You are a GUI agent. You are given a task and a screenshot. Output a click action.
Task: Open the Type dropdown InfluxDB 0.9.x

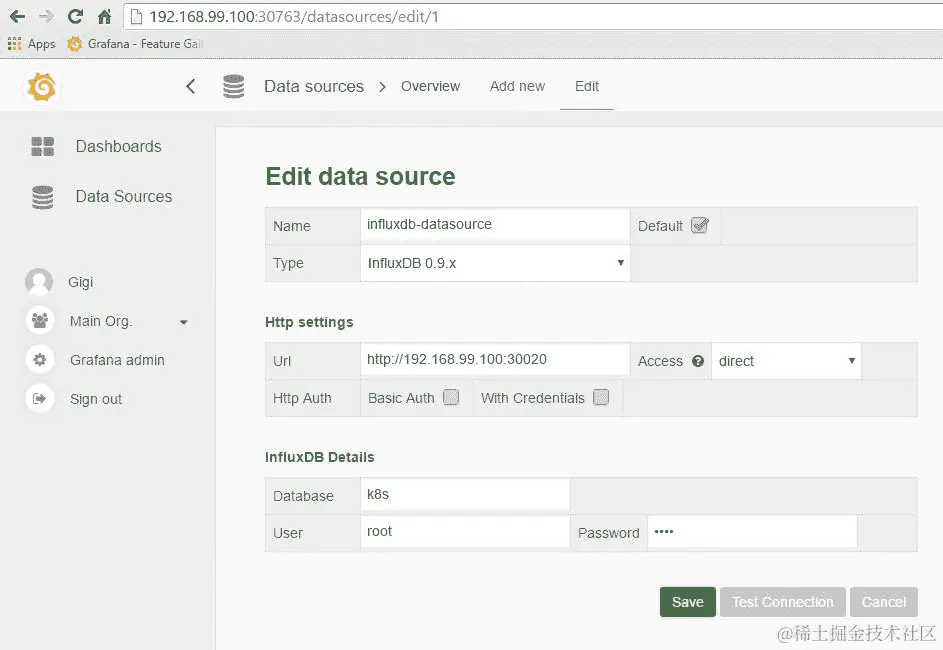(x=495, y=263)
